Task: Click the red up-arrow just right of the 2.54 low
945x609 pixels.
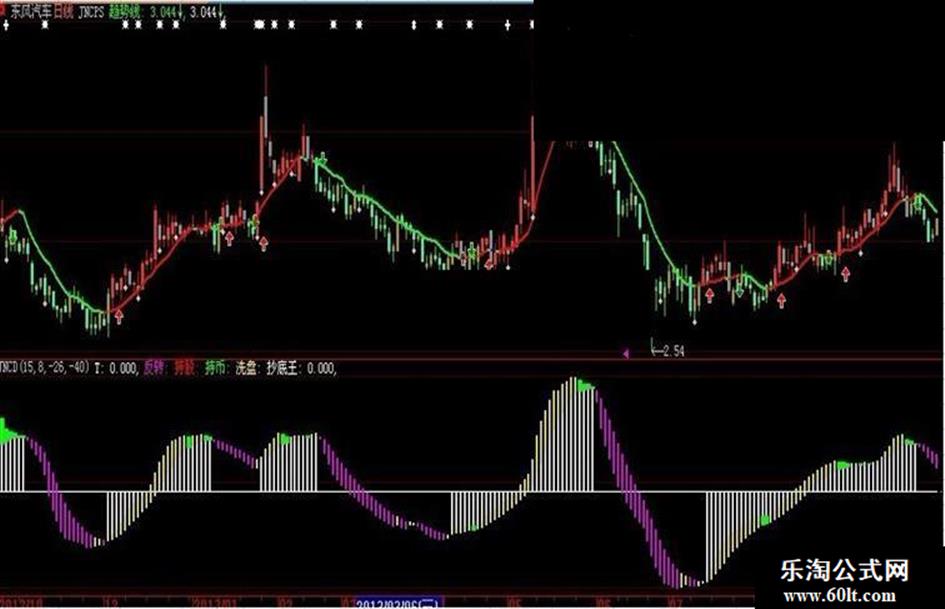Action: click(709, 294)
